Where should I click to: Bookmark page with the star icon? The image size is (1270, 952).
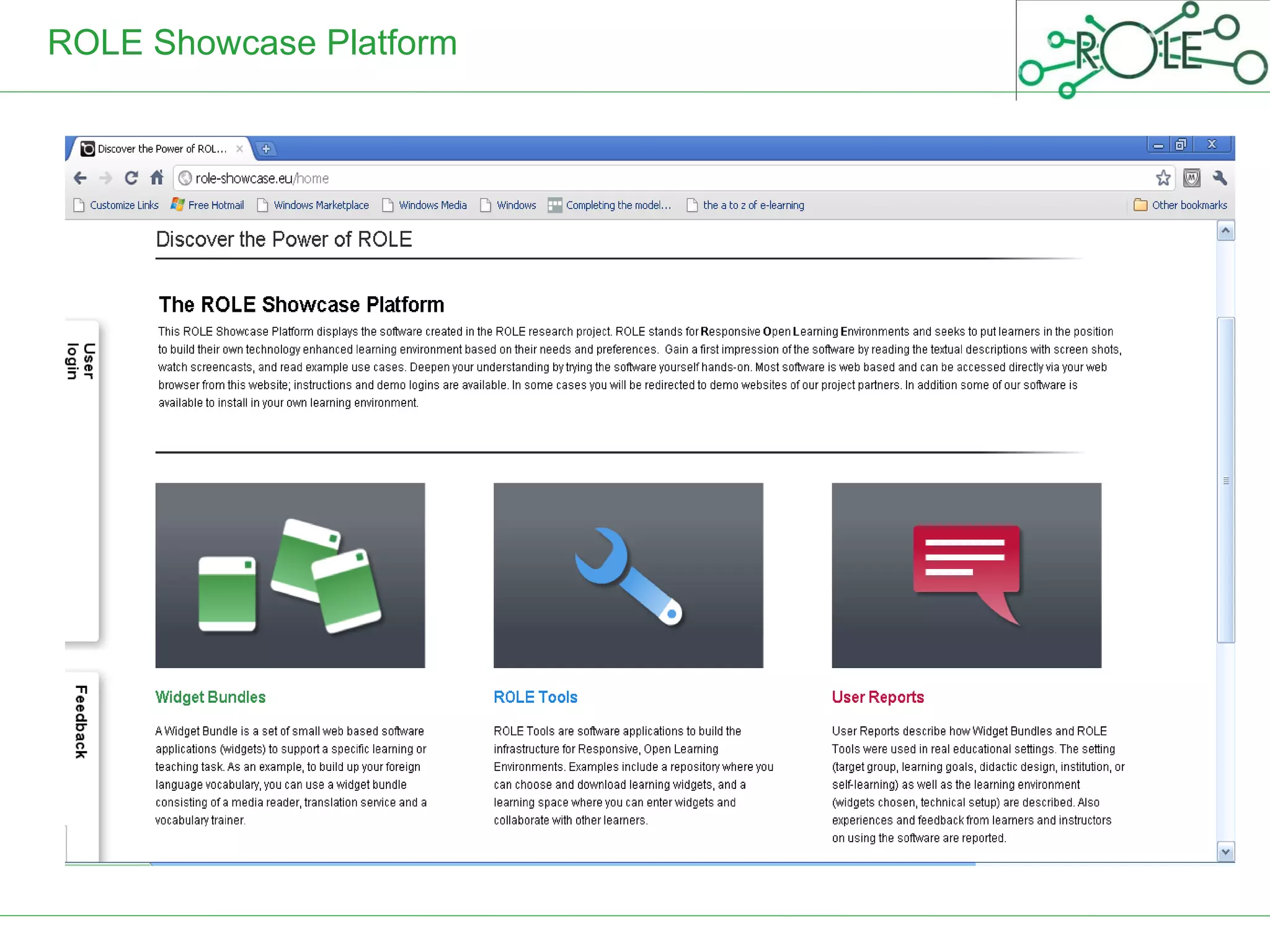1163,178
